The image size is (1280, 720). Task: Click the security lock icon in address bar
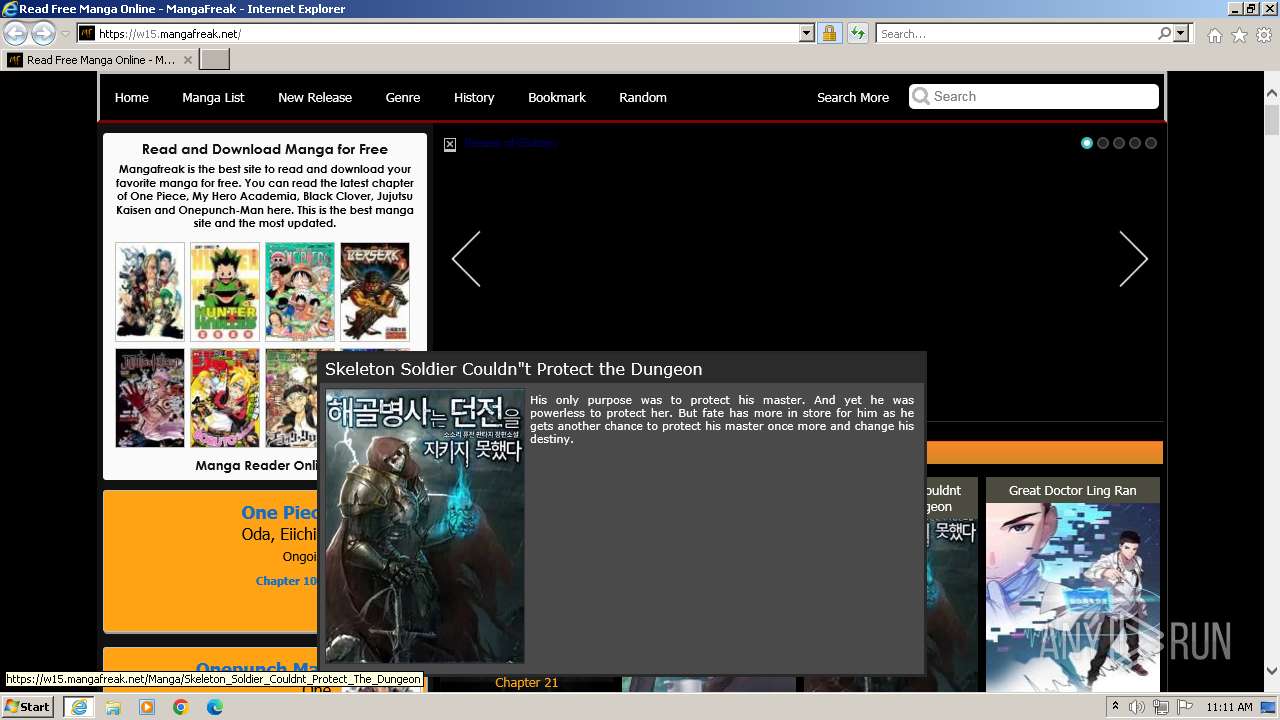tap(829, 33)
